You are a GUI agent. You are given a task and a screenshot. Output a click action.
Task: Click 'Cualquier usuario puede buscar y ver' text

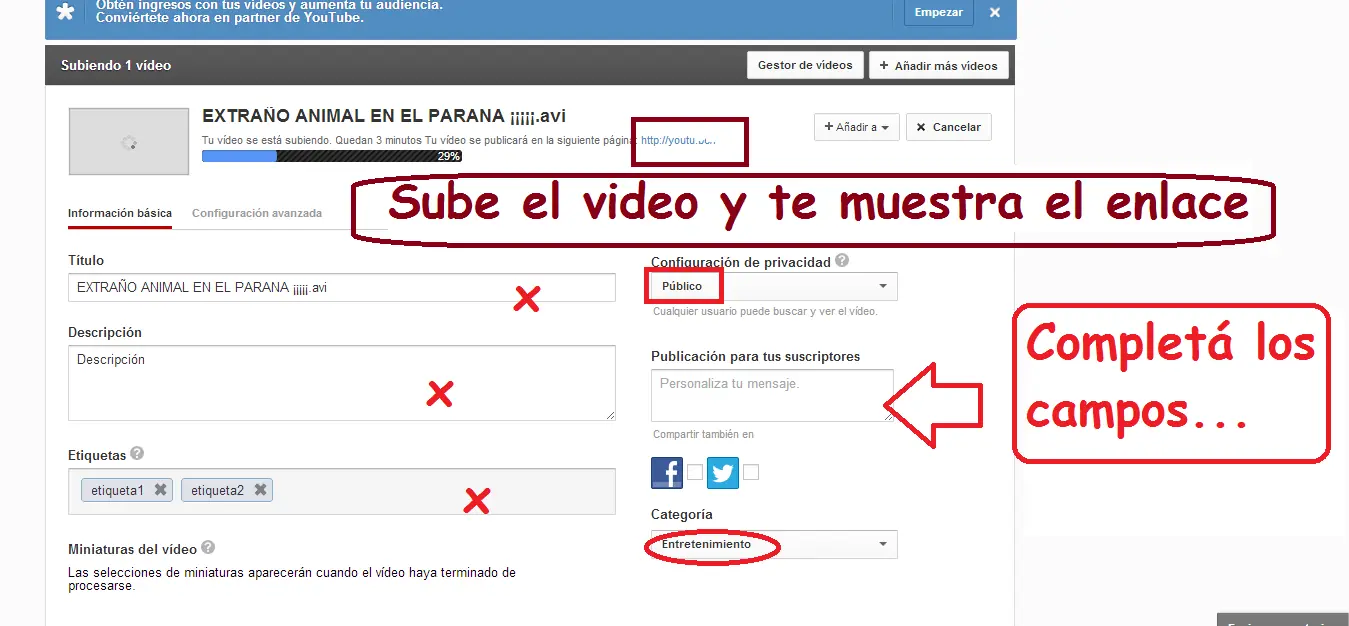(765, 311)
